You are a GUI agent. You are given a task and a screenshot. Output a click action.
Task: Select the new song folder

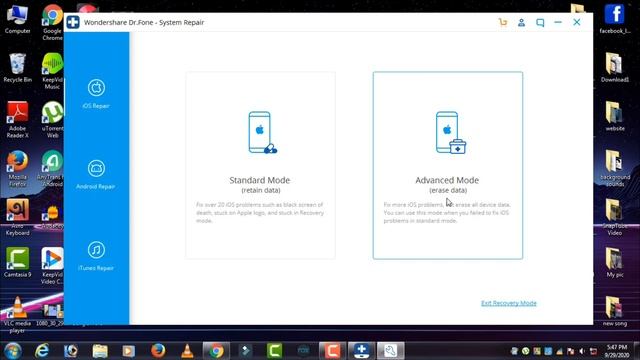[615, 311]
